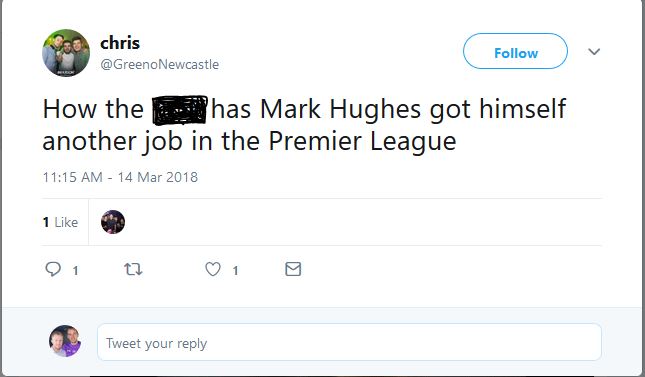Image resolution: width=645 pixels, height=377 pixels.
Task: Click the words Mark Hughes in the tweet
Action: point(341,109)
